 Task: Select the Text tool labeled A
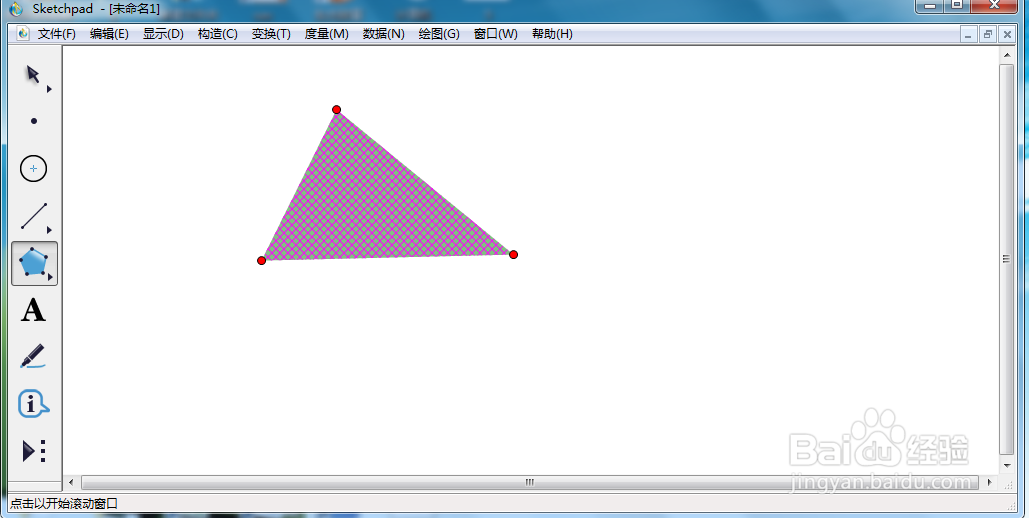click(x=33, y=310)
